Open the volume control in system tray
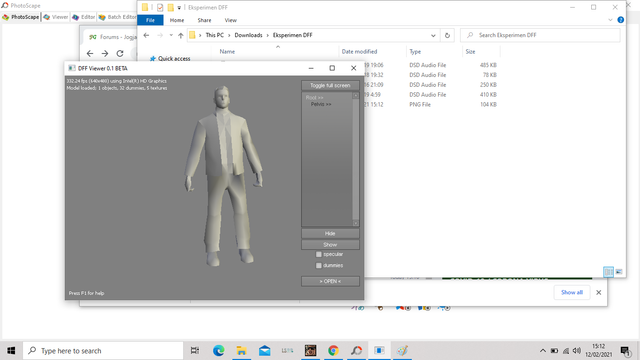Image resolution: width=640 pixels, height=360 pixels. [577, 351]
